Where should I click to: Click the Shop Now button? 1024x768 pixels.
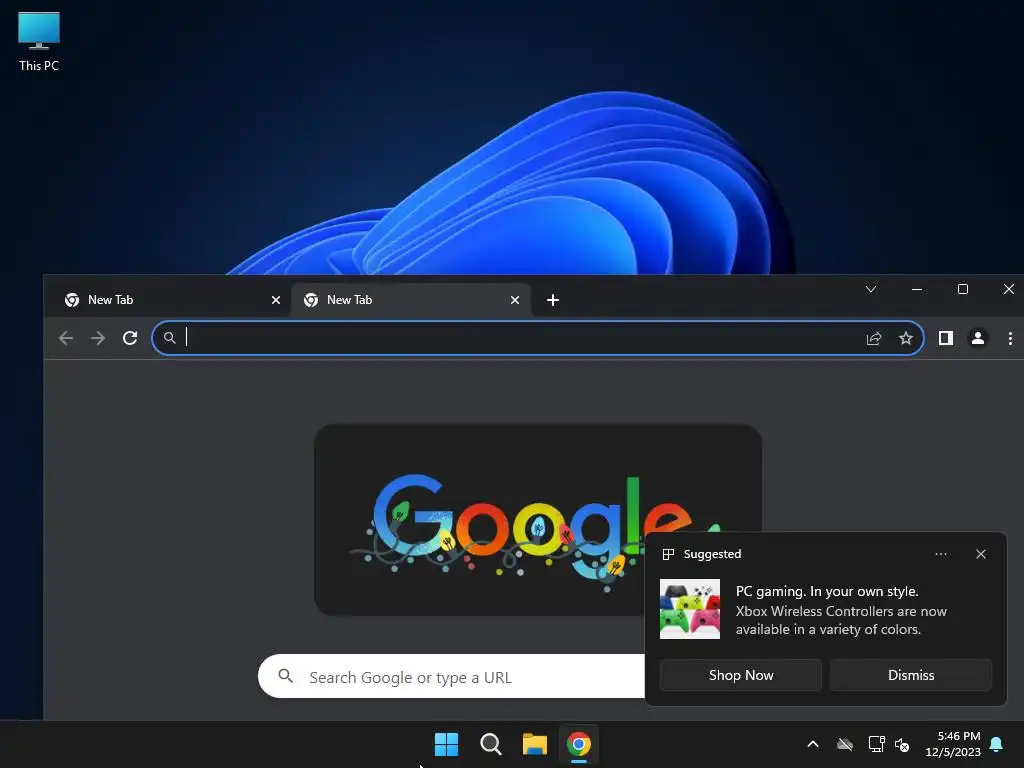pyautogui.click(x=741, y=675)
